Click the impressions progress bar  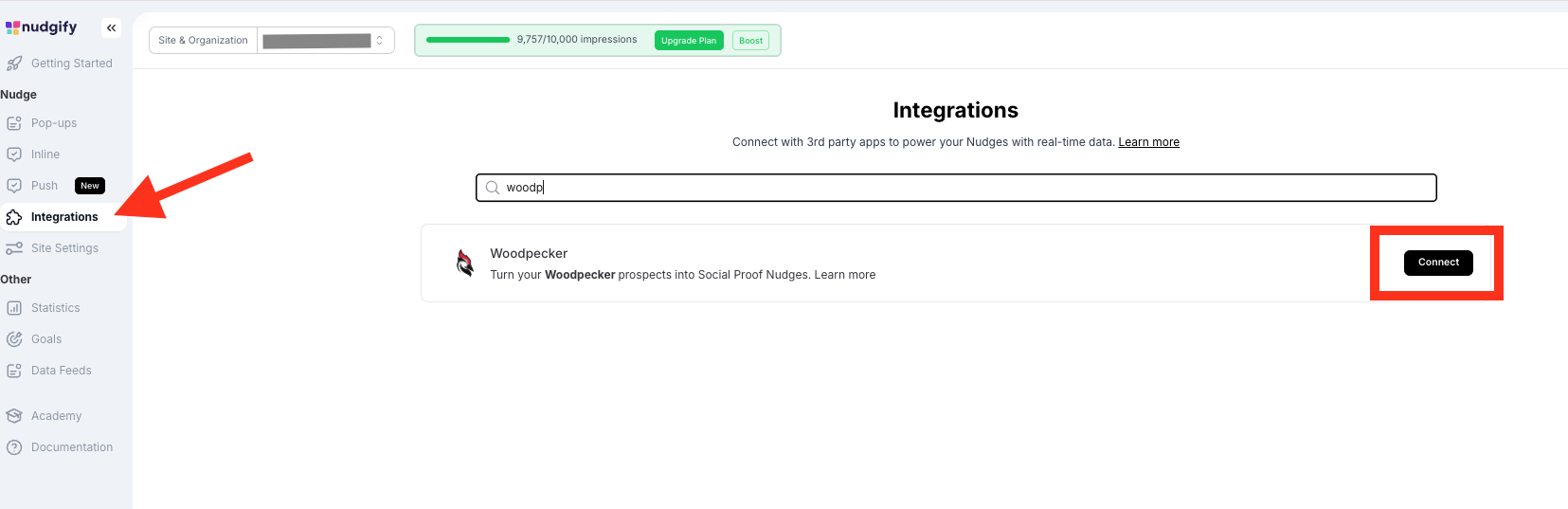(x=468, y=40)
